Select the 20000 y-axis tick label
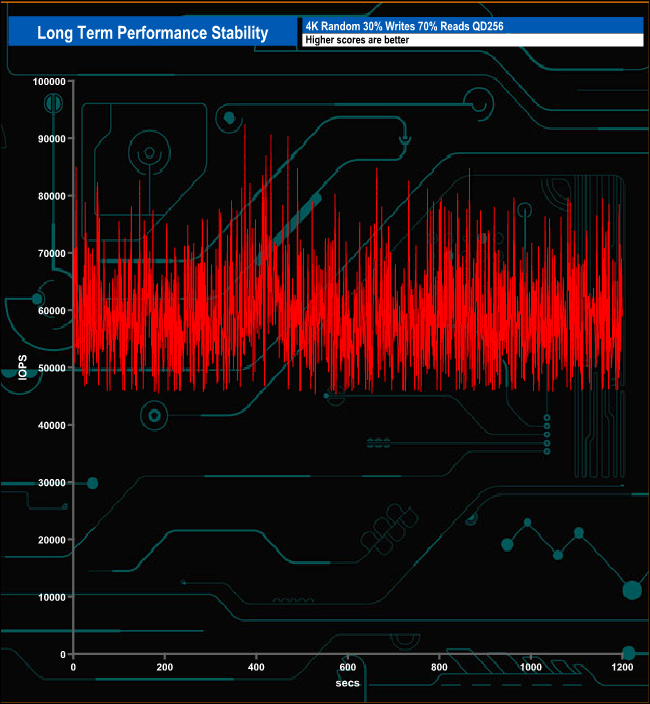The width and height of the screenshot is (650, 704). tap(49, 540)
